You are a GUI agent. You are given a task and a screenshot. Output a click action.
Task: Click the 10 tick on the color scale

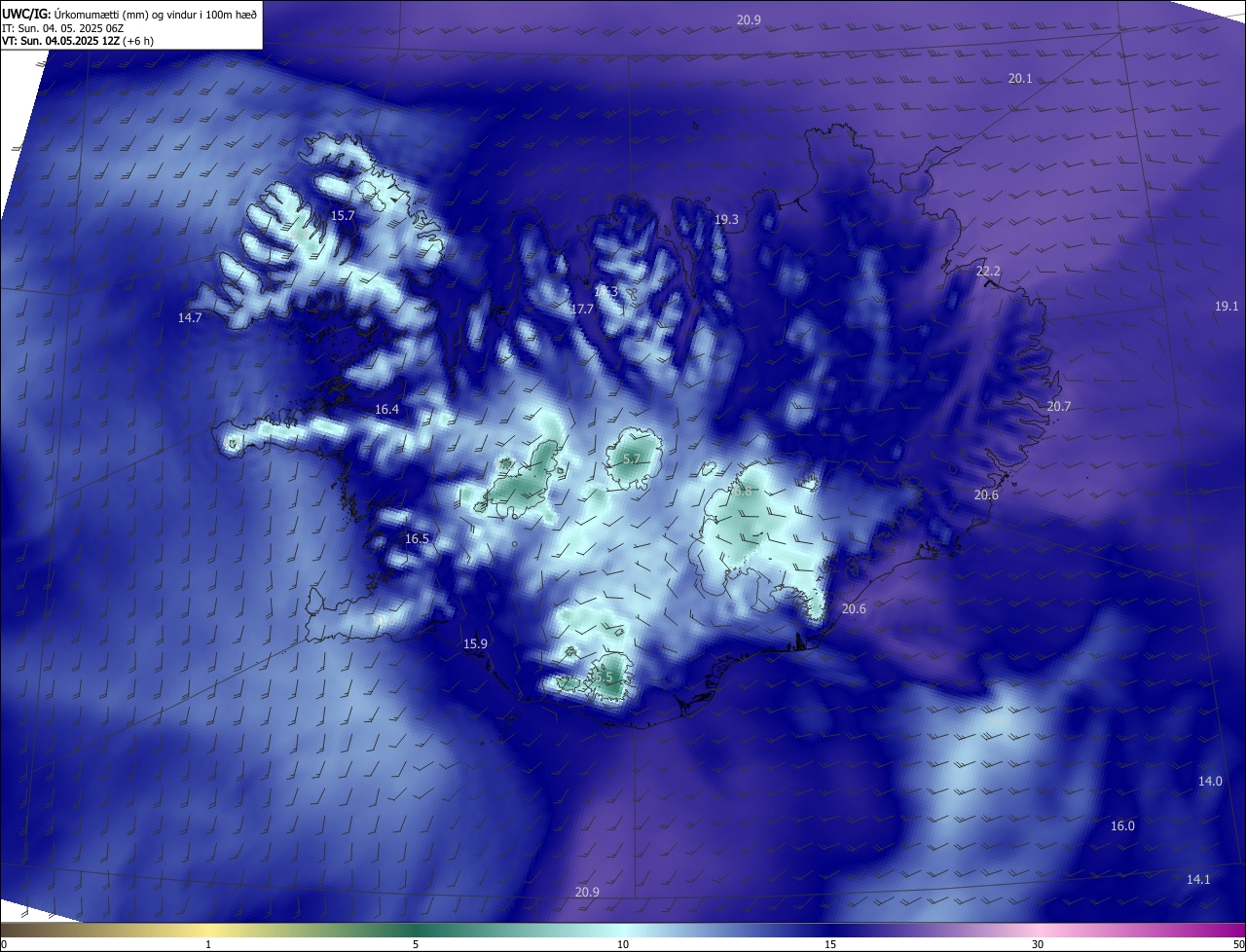(x=623, y=944)
